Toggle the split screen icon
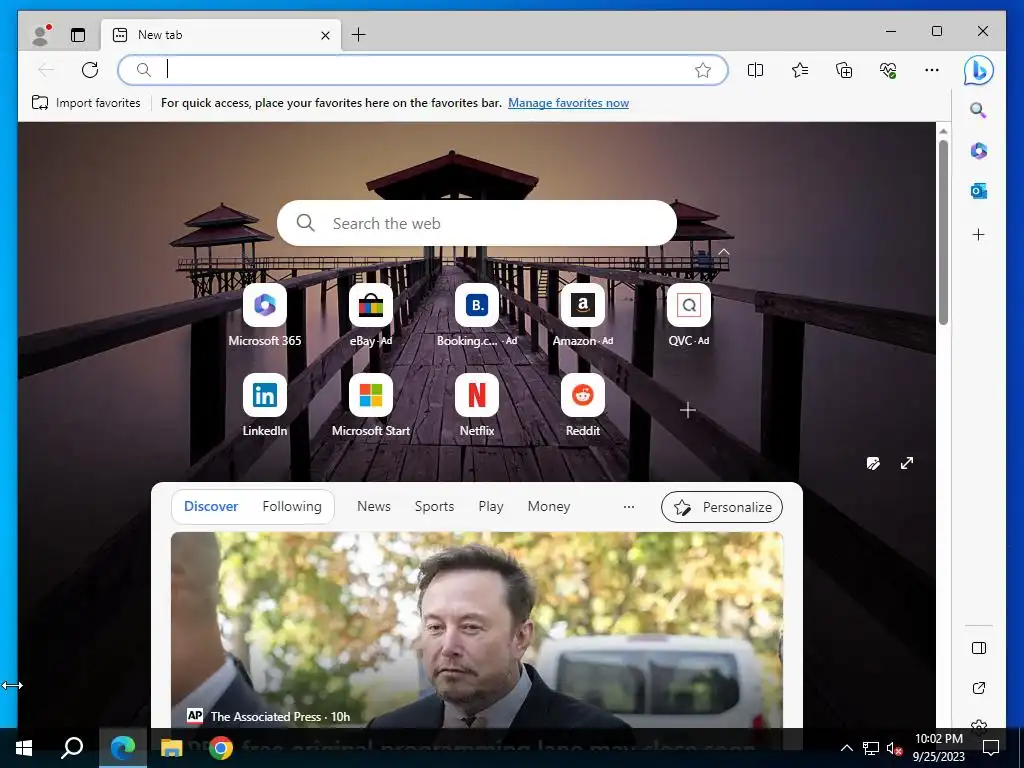The image size is (1024, 768). (755, 70)
